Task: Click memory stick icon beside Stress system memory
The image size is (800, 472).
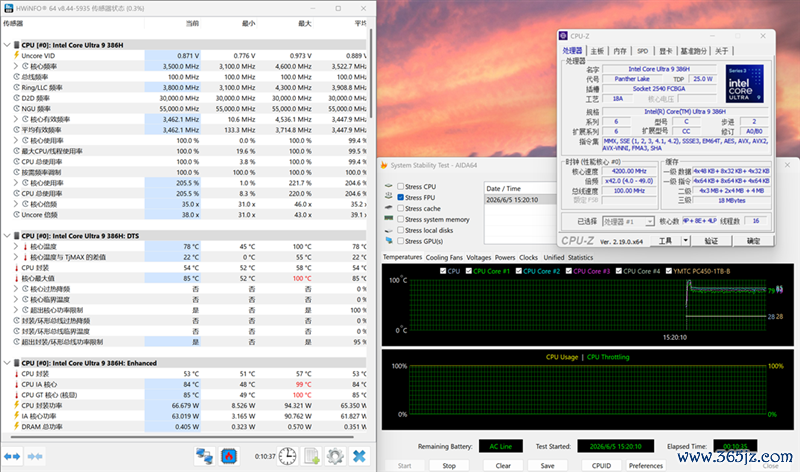Action: 389,219
